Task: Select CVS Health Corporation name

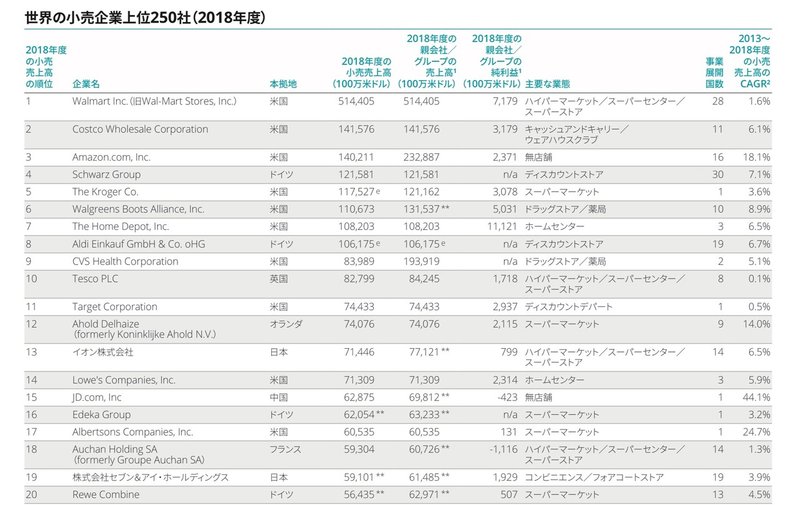Action: coord(125,261)
